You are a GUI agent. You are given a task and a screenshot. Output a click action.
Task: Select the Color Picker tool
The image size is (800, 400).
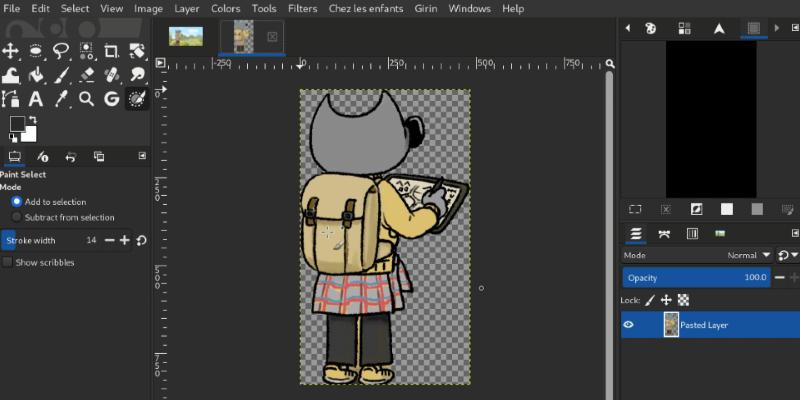pyautogui.click(x=61, y=99)
